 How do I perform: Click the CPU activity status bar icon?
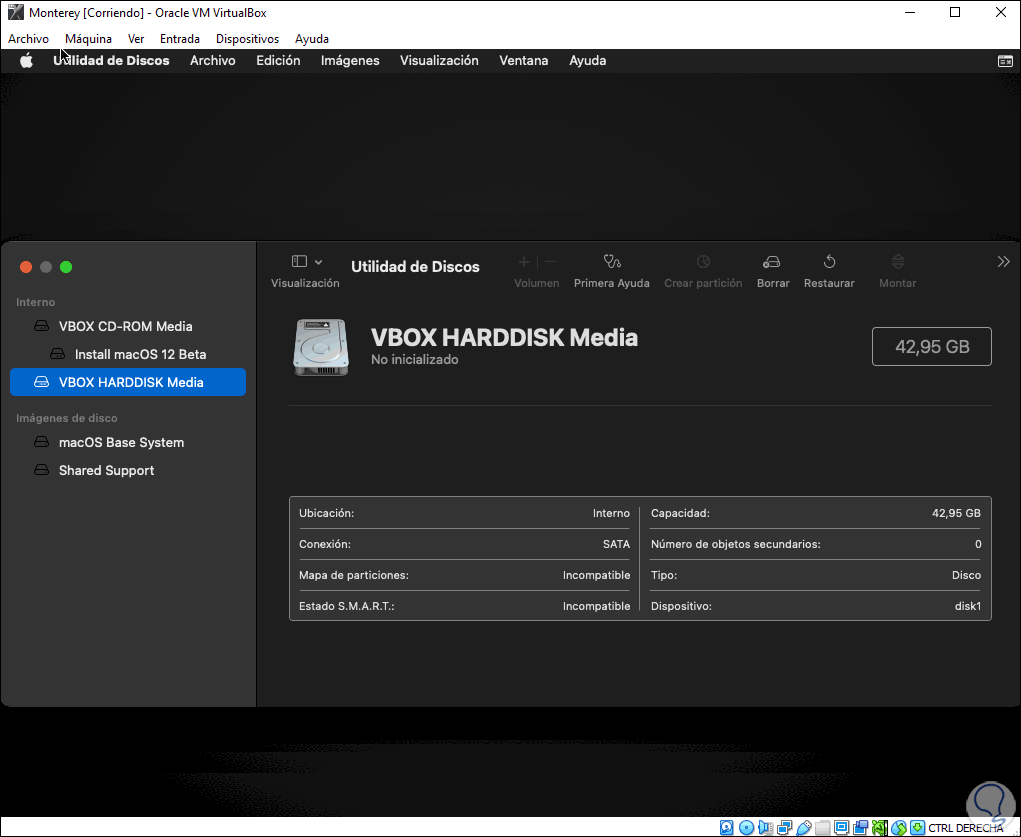880,828
